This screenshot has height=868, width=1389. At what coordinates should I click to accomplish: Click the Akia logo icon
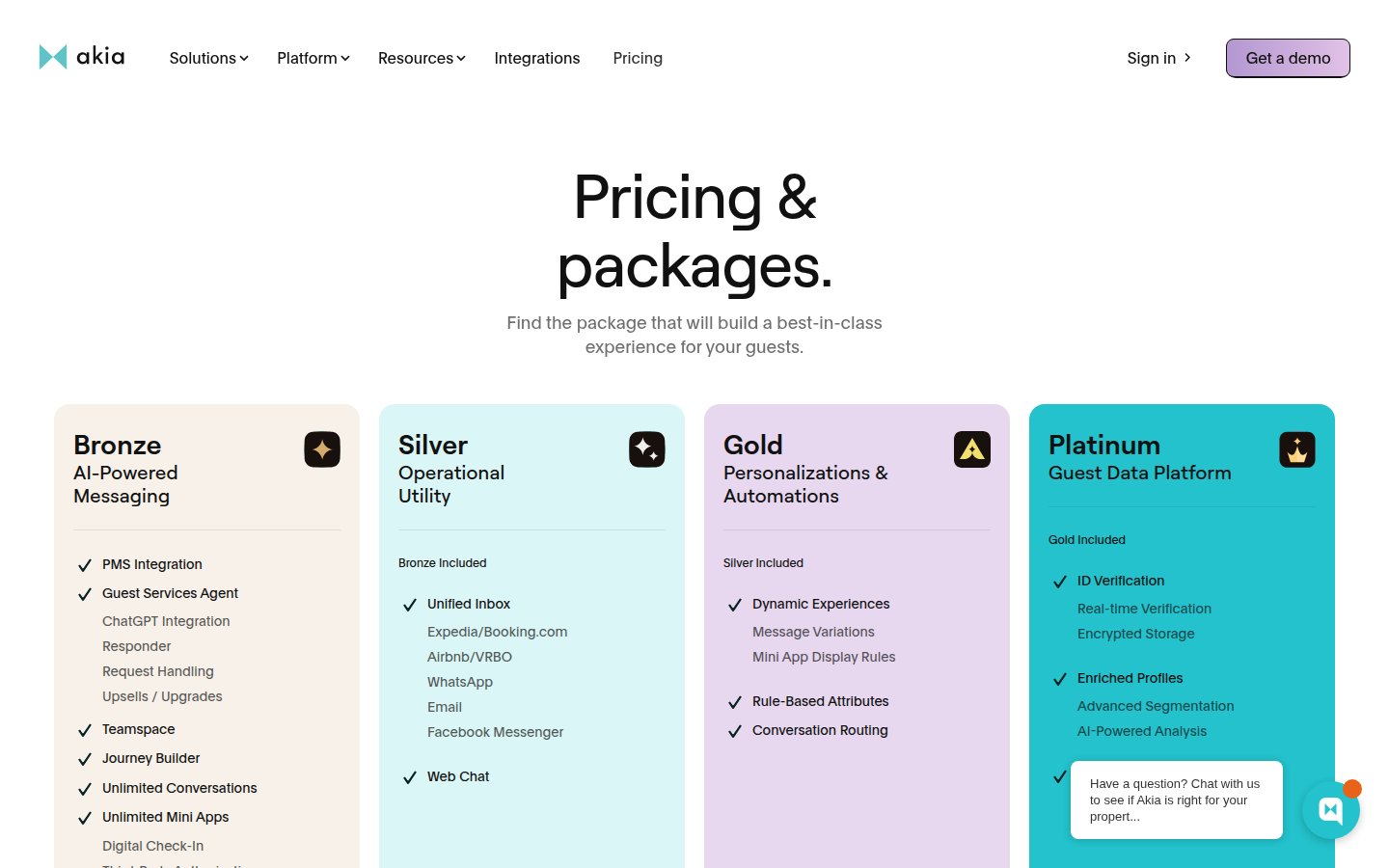pyautogui.click(x=53, y=57)
